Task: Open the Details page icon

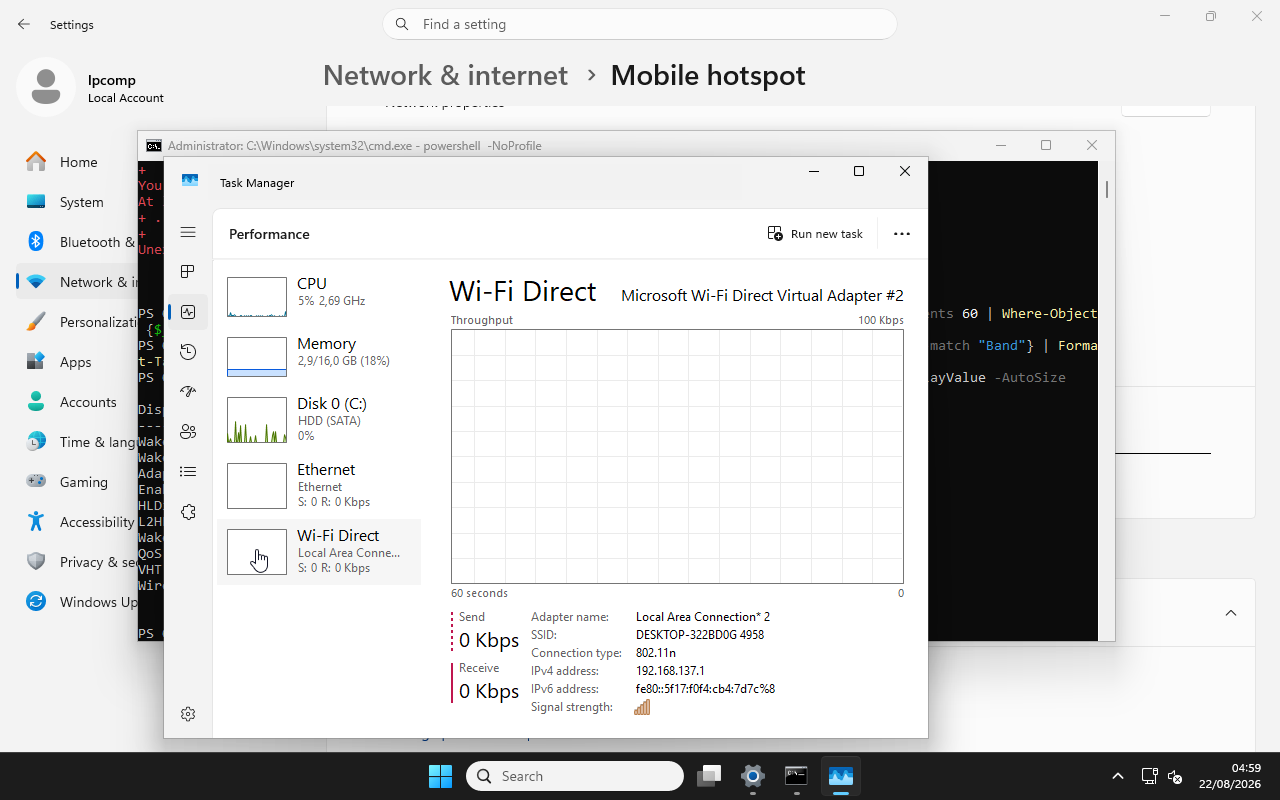Action: 188,472
